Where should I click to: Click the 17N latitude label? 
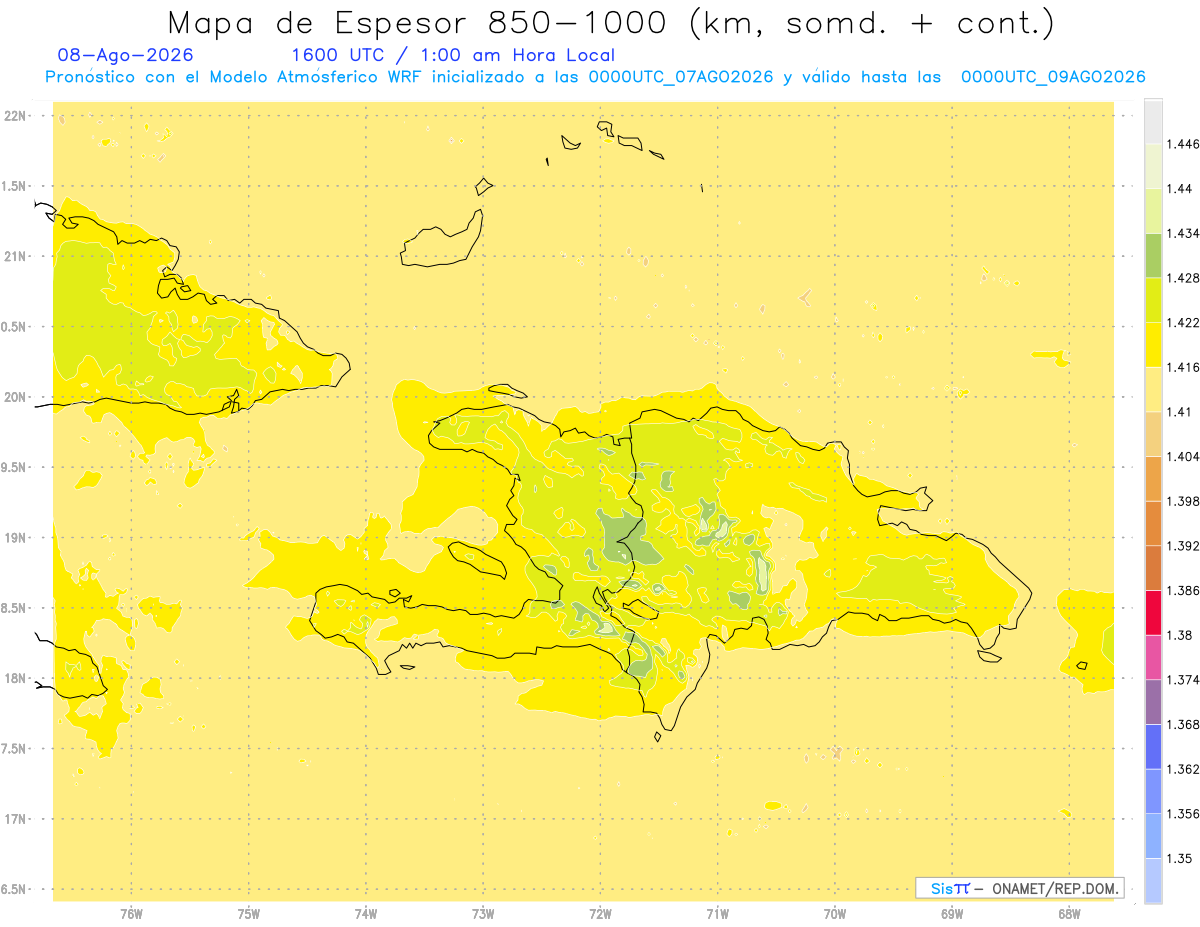point(14,819)
